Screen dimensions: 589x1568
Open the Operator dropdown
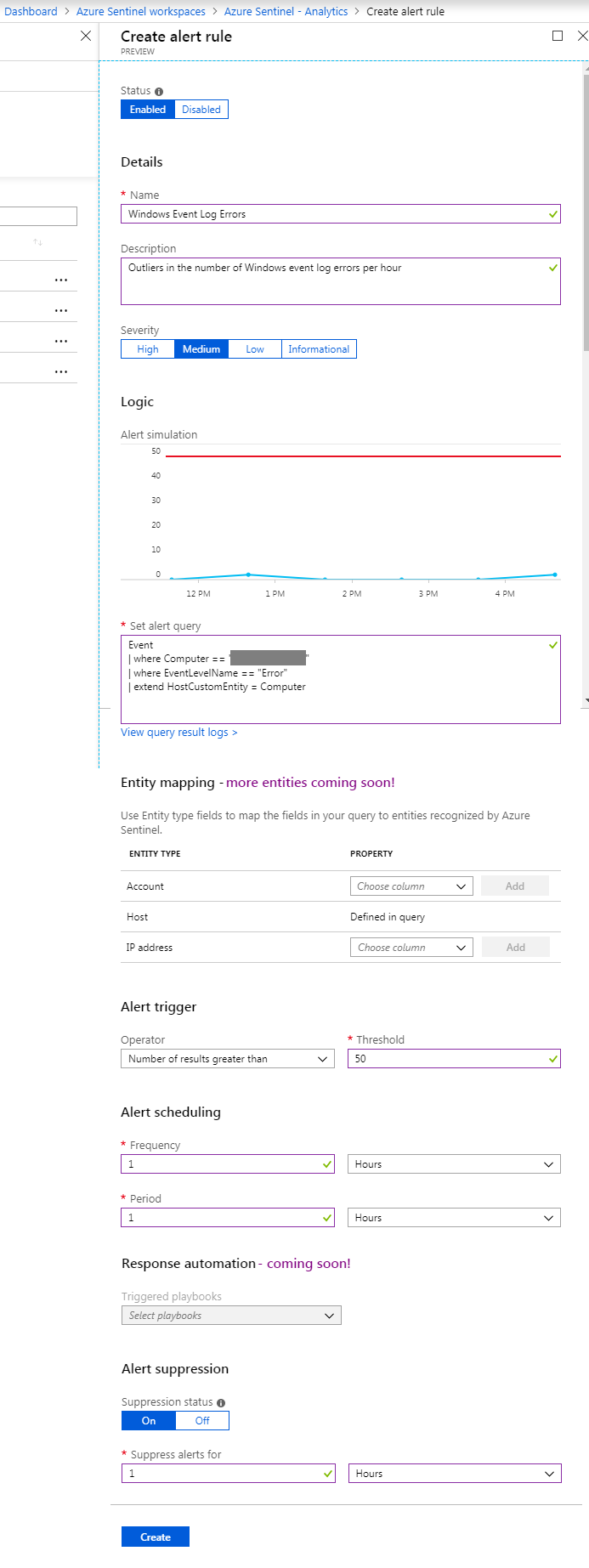(228, 1059)
